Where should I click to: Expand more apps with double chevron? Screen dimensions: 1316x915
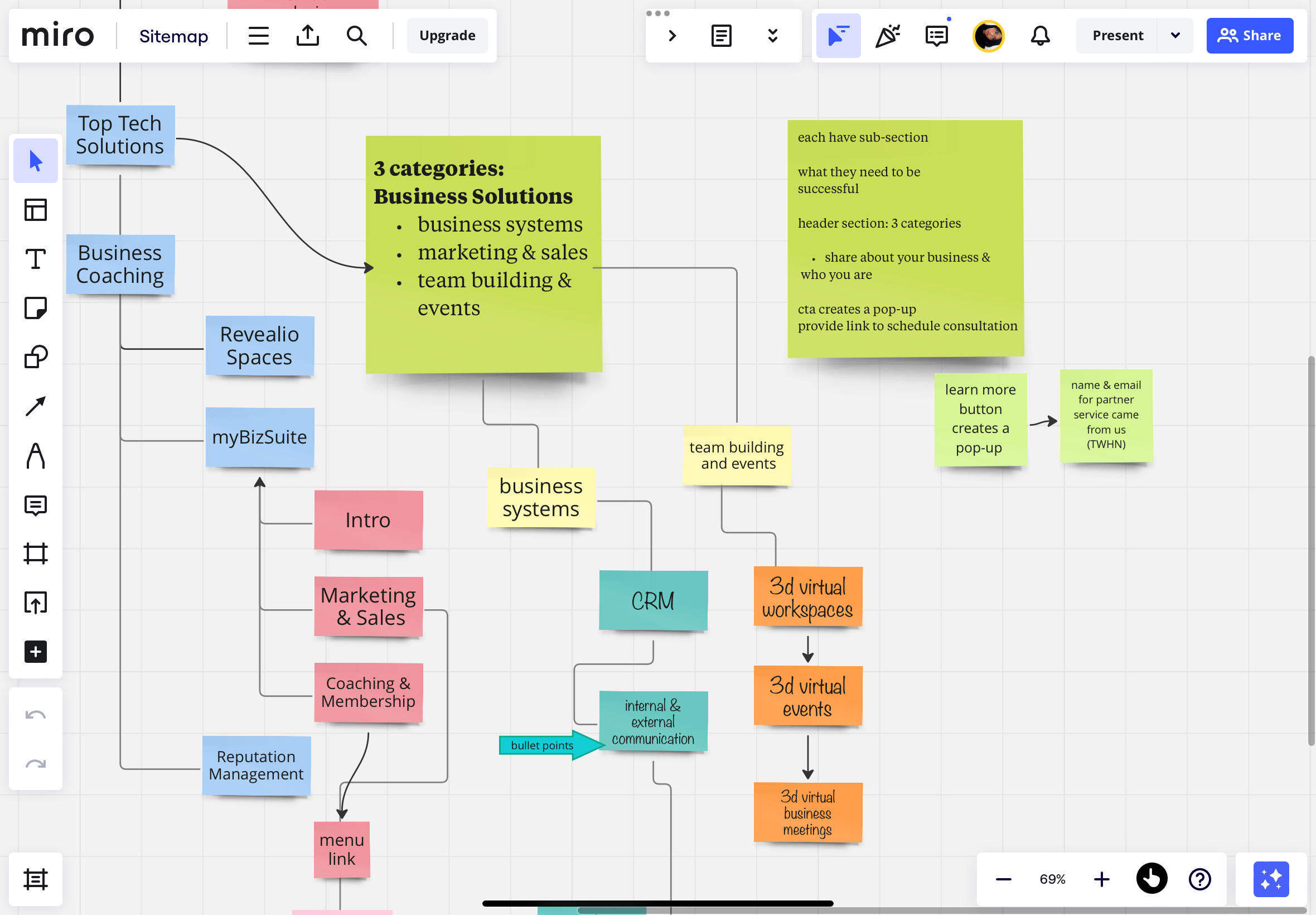click(x=772, y=36)
